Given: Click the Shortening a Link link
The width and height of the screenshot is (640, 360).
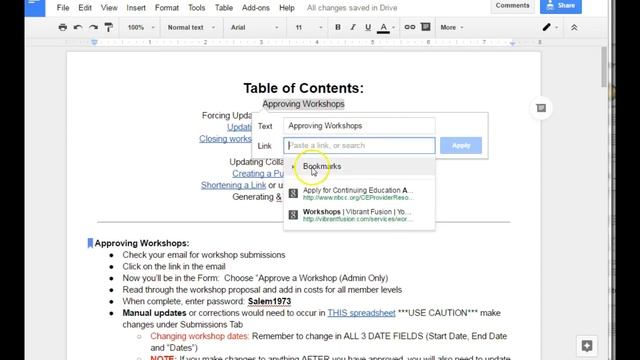Looking at the screenshot, I should click(x=233, y=185).
